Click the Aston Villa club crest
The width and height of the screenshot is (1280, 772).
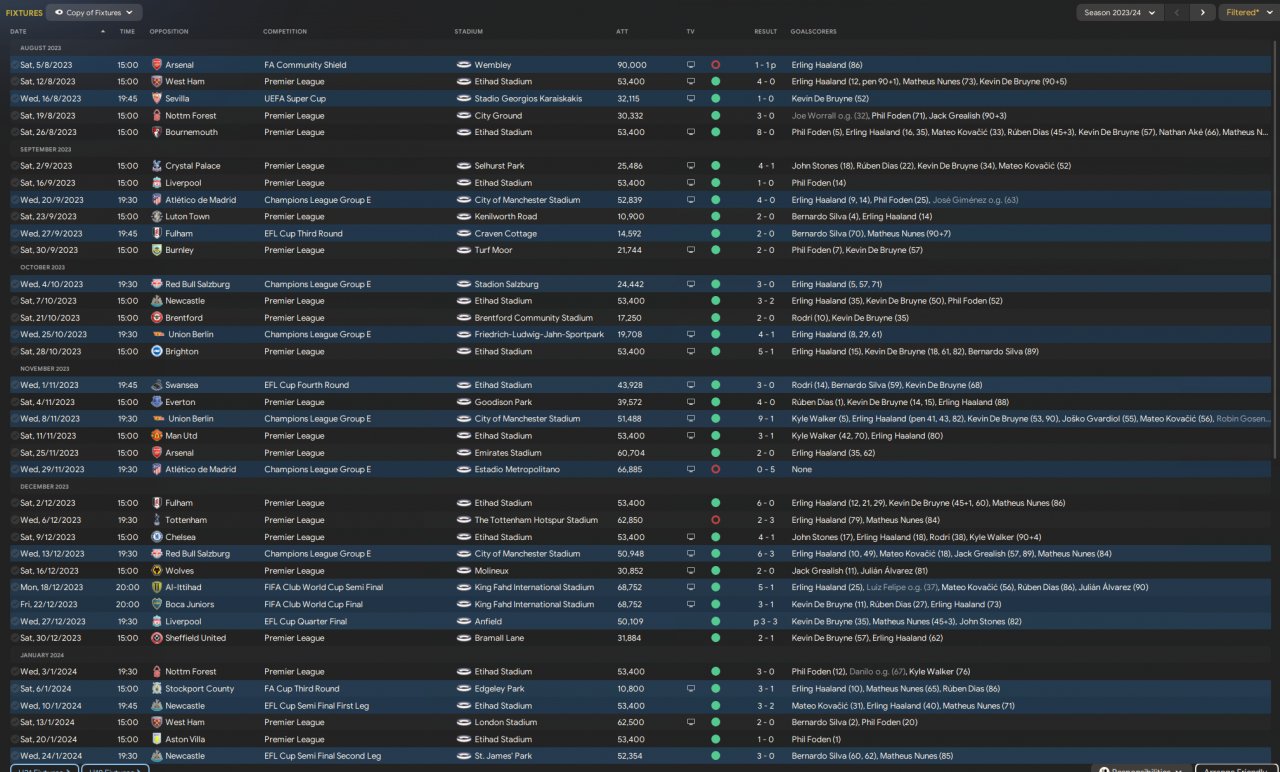pos(157,739)
